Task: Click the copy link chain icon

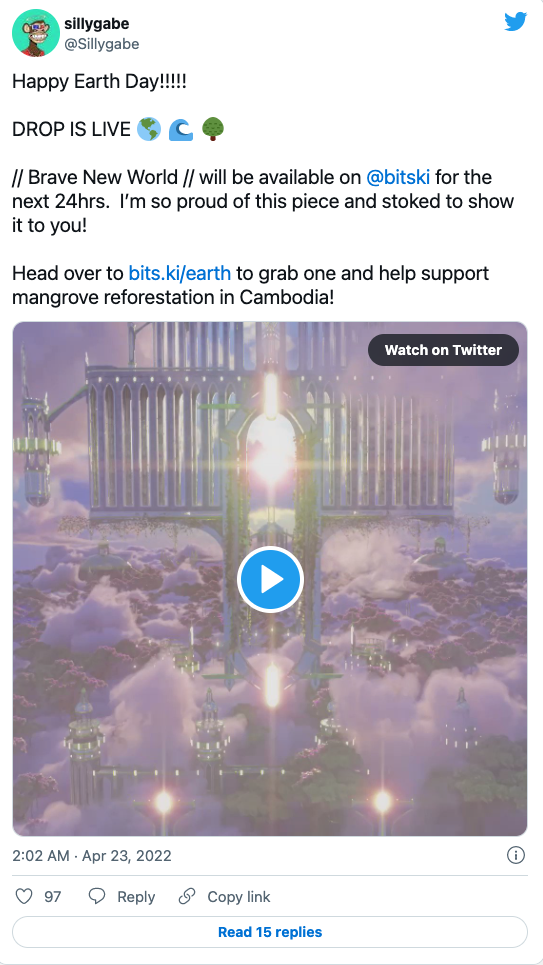Action: (187, 896)
